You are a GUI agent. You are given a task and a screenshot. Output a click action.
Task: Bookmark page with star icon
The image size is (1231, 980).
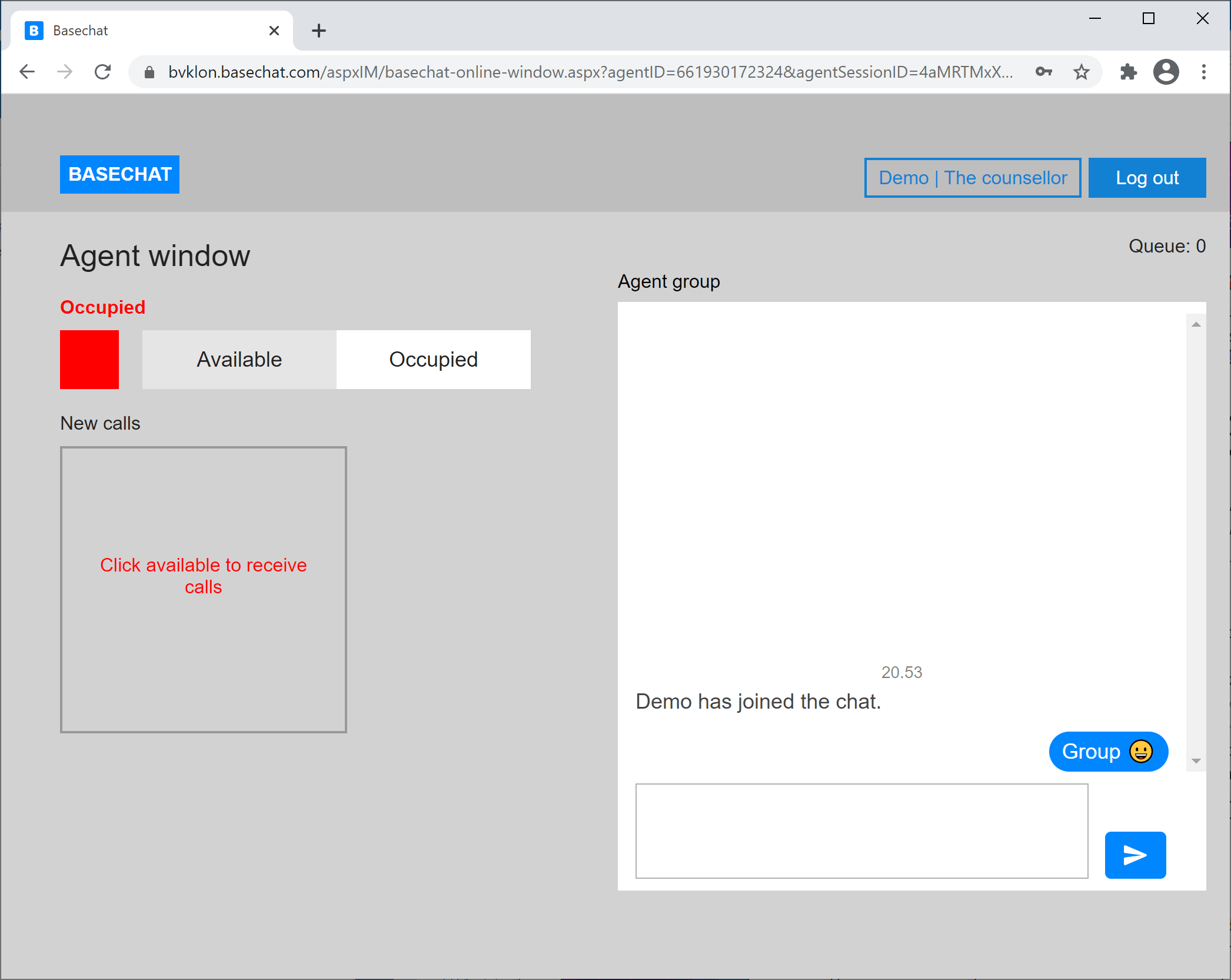point(1081,72)
